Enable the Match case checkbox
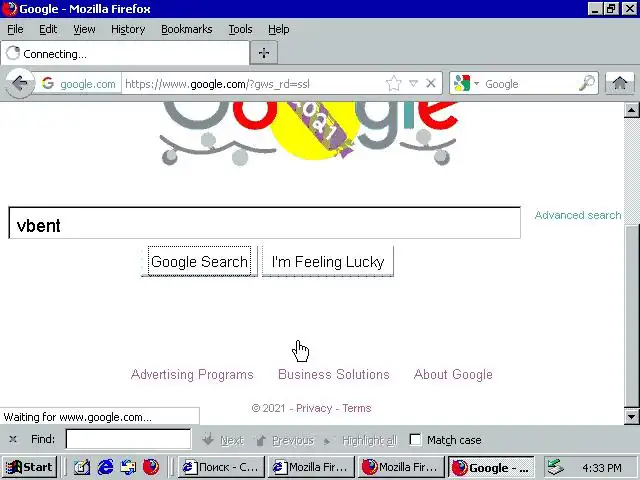This screenshot has width=640, height=480. pos(415,440)
